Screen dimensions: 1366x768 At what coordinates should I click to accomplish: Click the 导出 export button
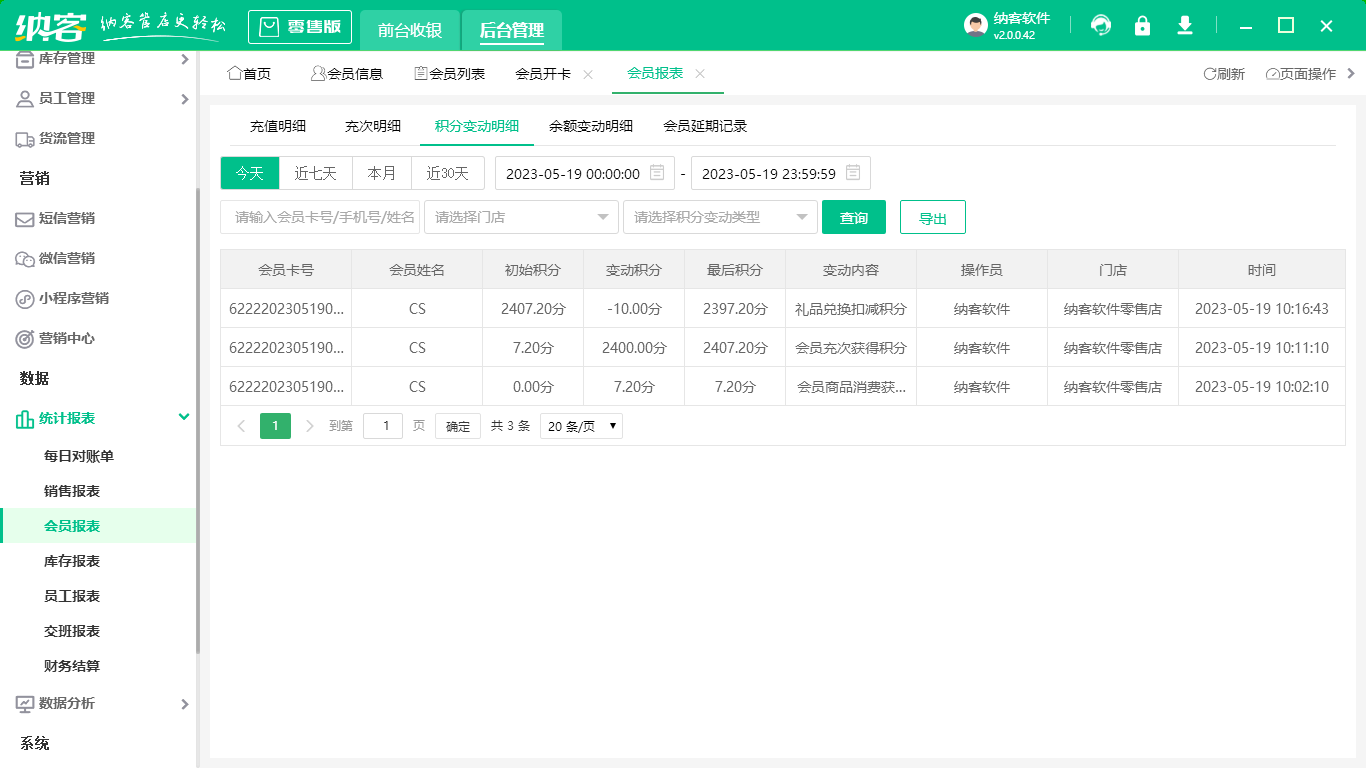(932, 217)
